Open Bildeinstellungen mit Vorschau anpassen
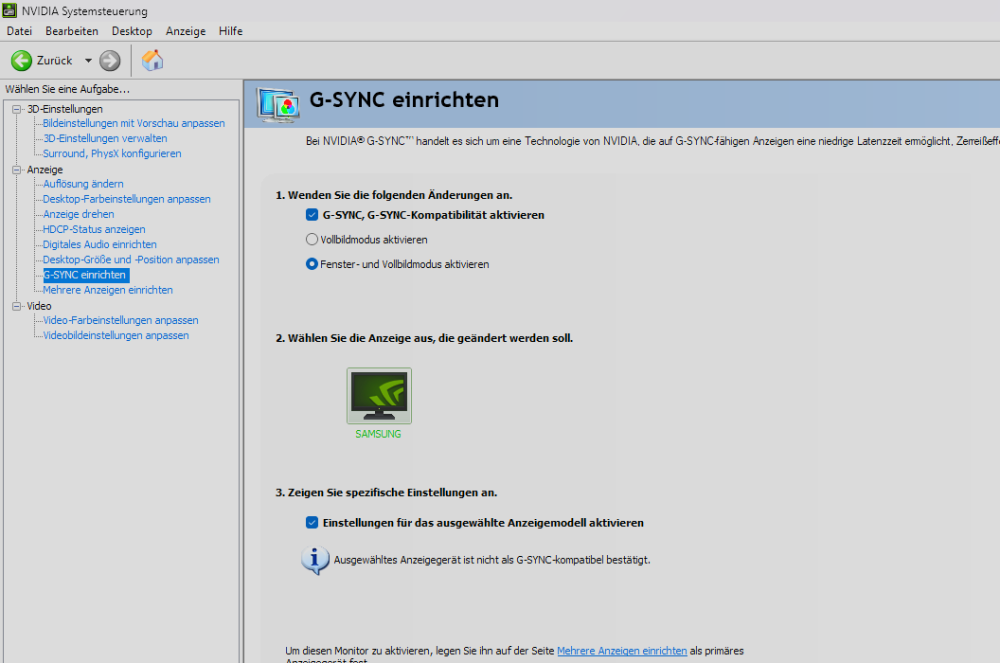This screenshot has height=663, width=1000. point(134,123)
